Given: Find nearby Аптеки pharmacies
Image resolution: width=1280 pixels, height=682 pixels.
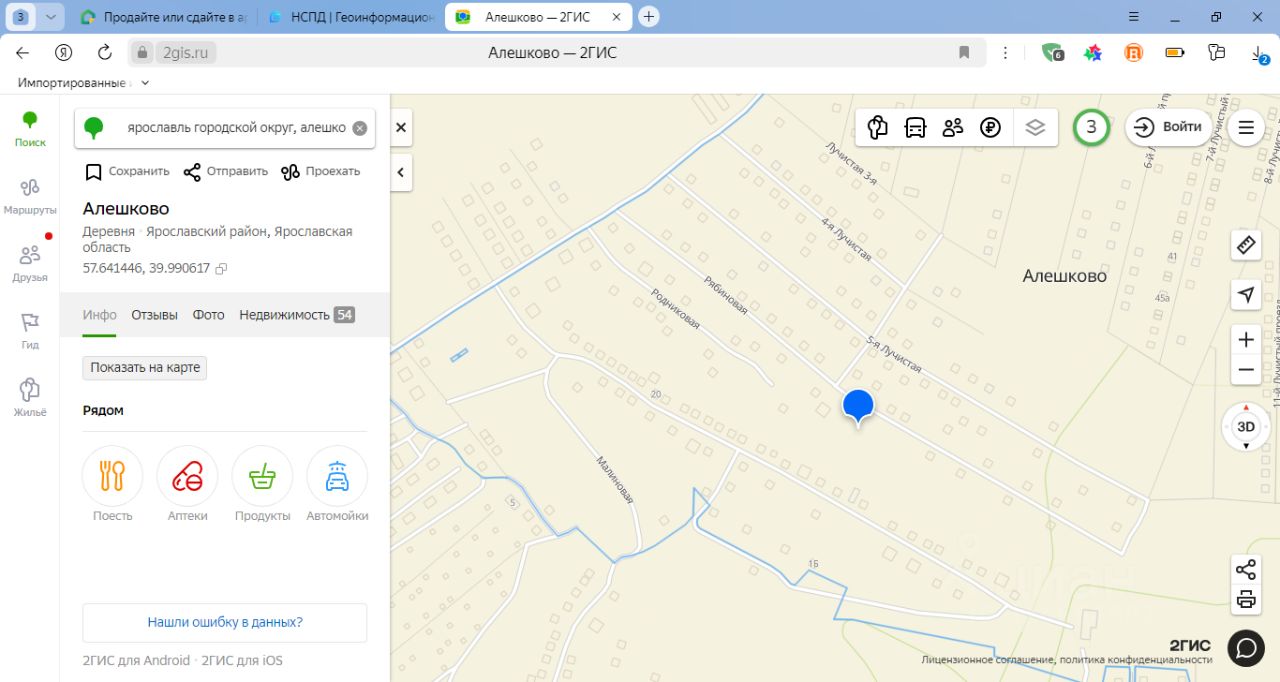Looking at the screenshot, I should tap(188, 484).
